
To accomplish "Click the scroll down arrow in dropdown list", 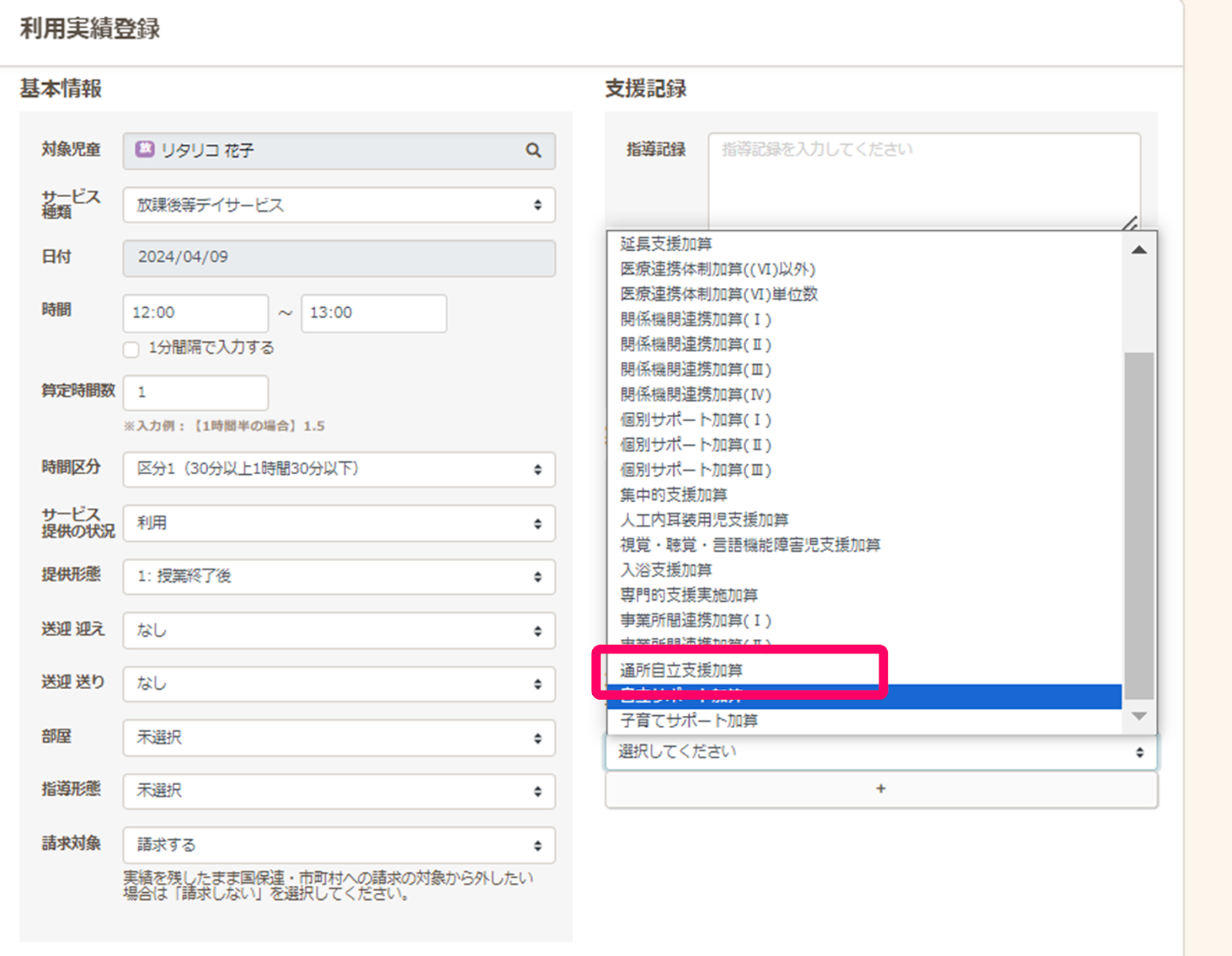I will (x=1139, y=717).
